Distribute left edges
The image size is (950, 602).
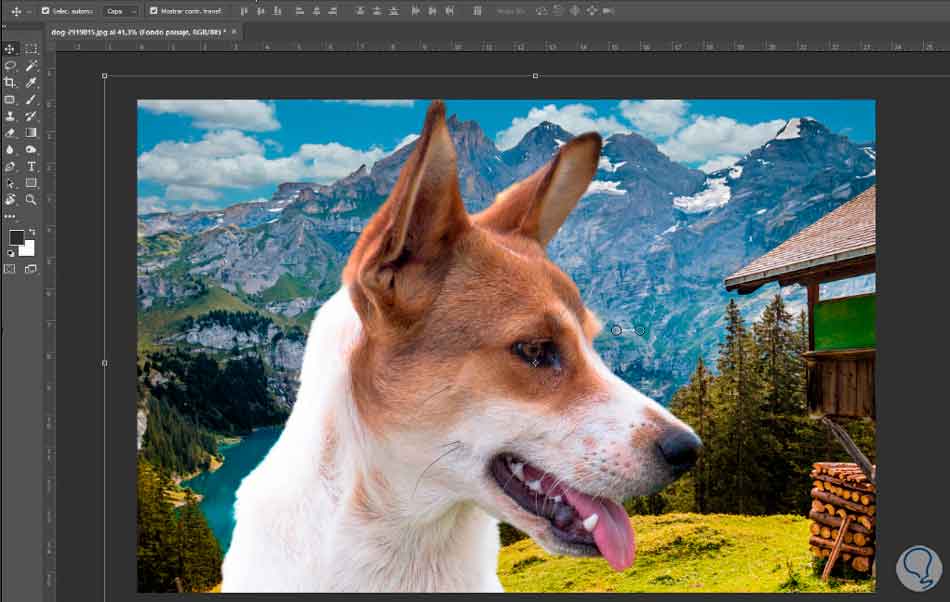point(416,11)
